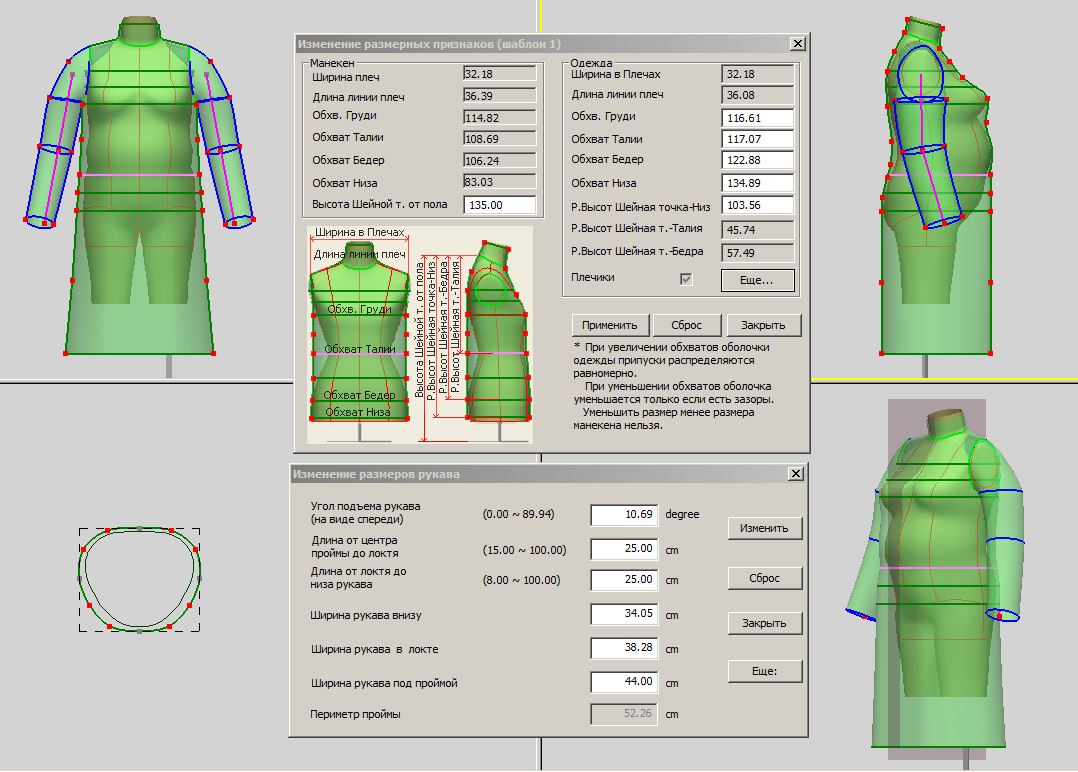Screen dimensions: 1078x772
Task: Edit sleeve lift angle field 10.69
Action: tap(624, 515)
